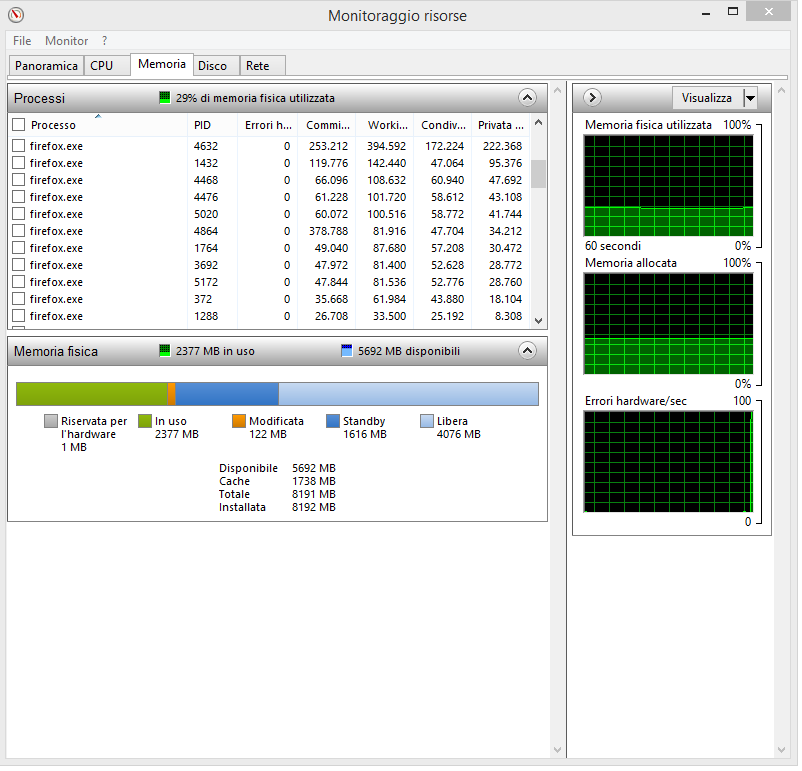Sort by the Privata column header
Viewport: 802px width, 771px height.
tap(502, 126)
